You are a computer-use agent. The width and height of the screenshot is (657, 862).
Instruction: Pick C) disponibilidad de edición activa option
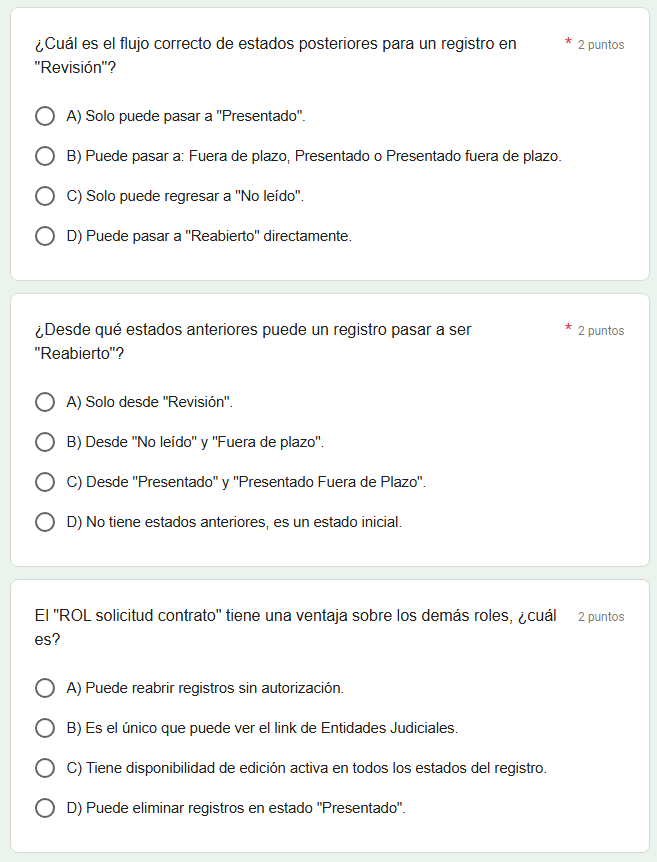click(x=45, y=768)
